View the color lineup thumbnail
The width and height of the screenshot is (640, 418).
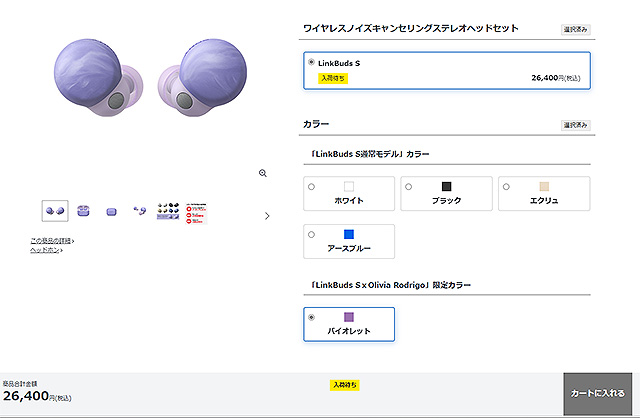[168, 211]
